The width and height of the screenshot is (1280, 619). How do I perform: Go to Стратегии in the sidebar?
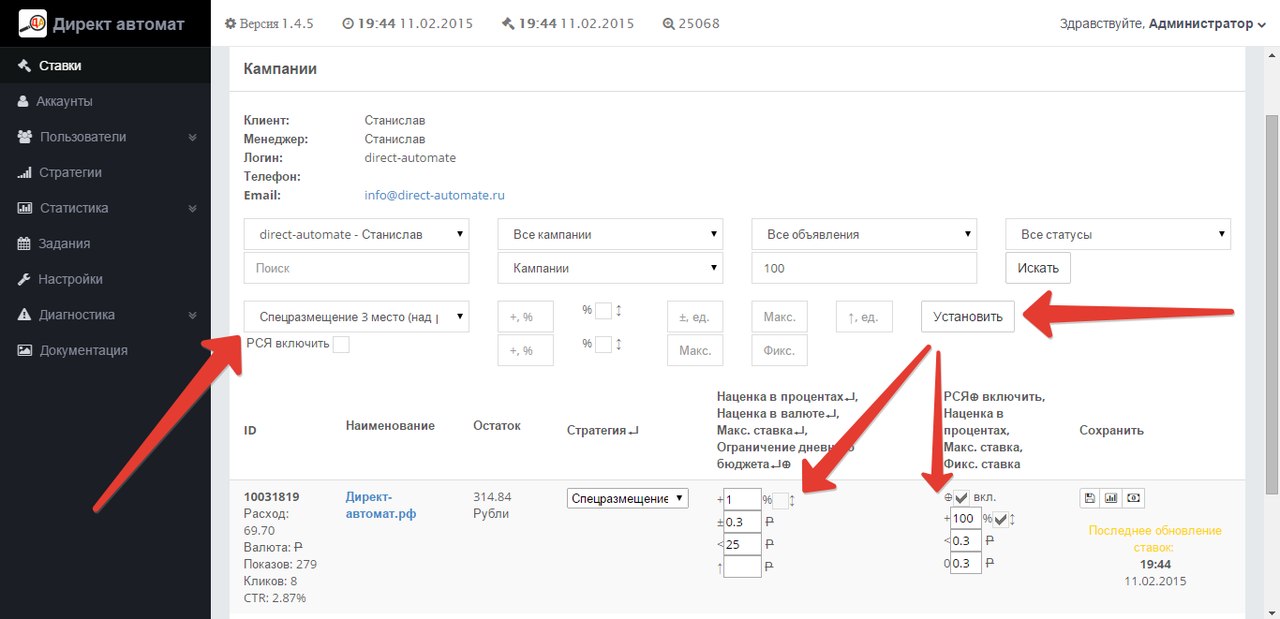(x=70, y=173)
